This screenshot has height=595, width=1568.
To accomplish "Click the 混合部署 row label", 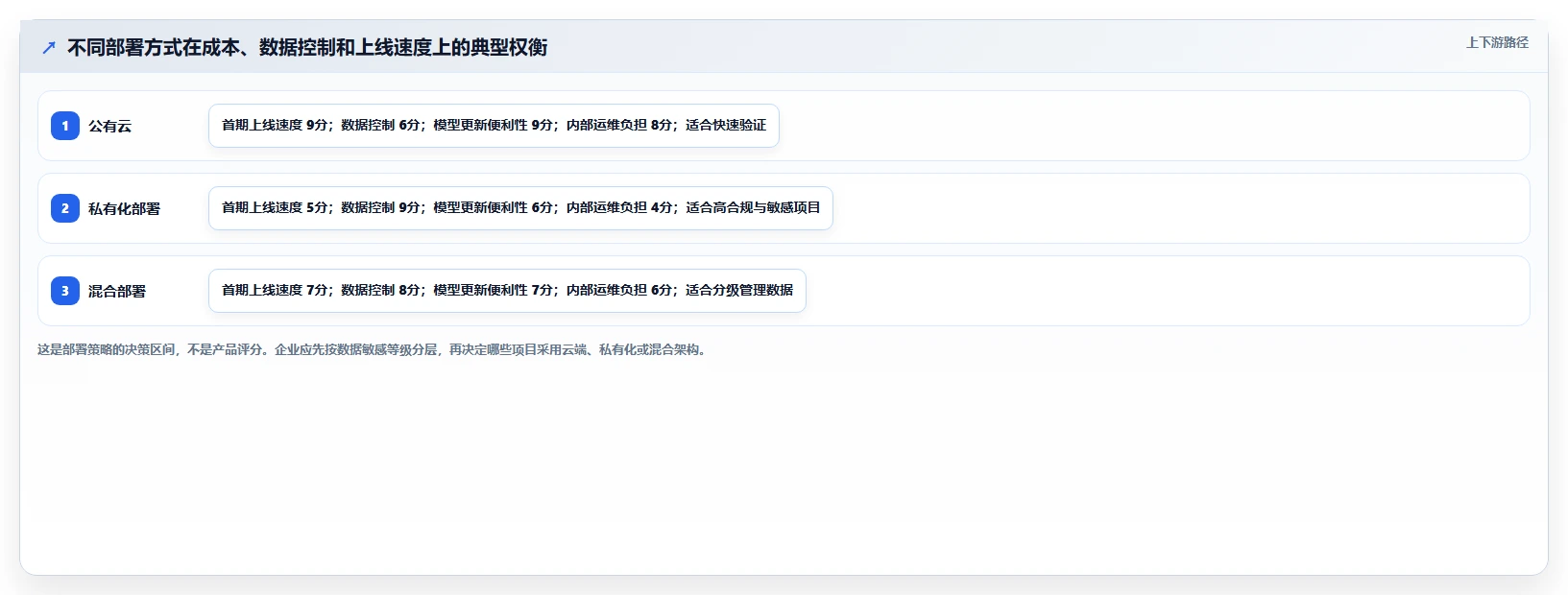I will pos(117,291).
